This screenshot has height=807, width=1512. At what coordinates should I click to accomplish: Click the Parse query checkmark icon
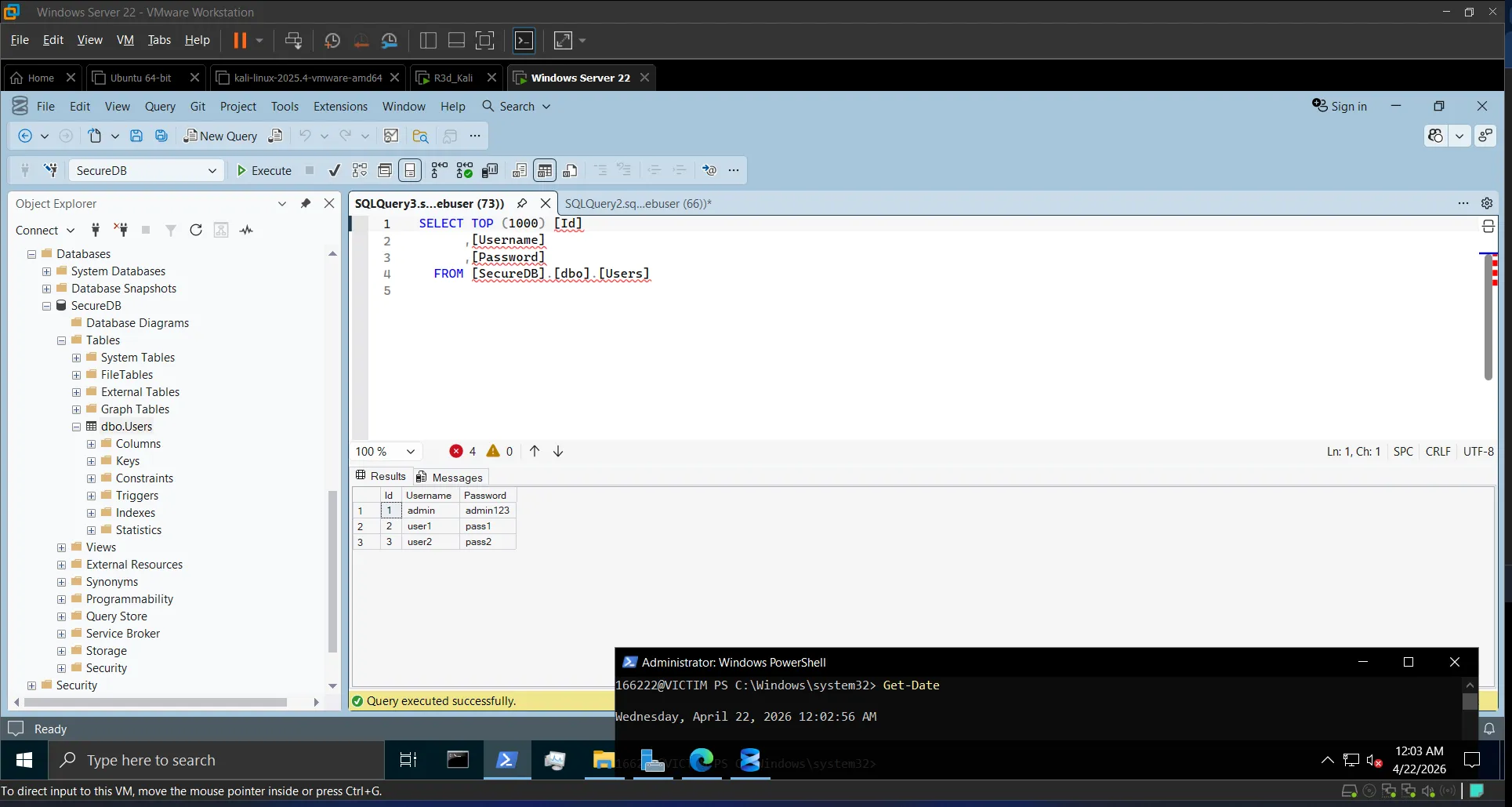[335, 170]
